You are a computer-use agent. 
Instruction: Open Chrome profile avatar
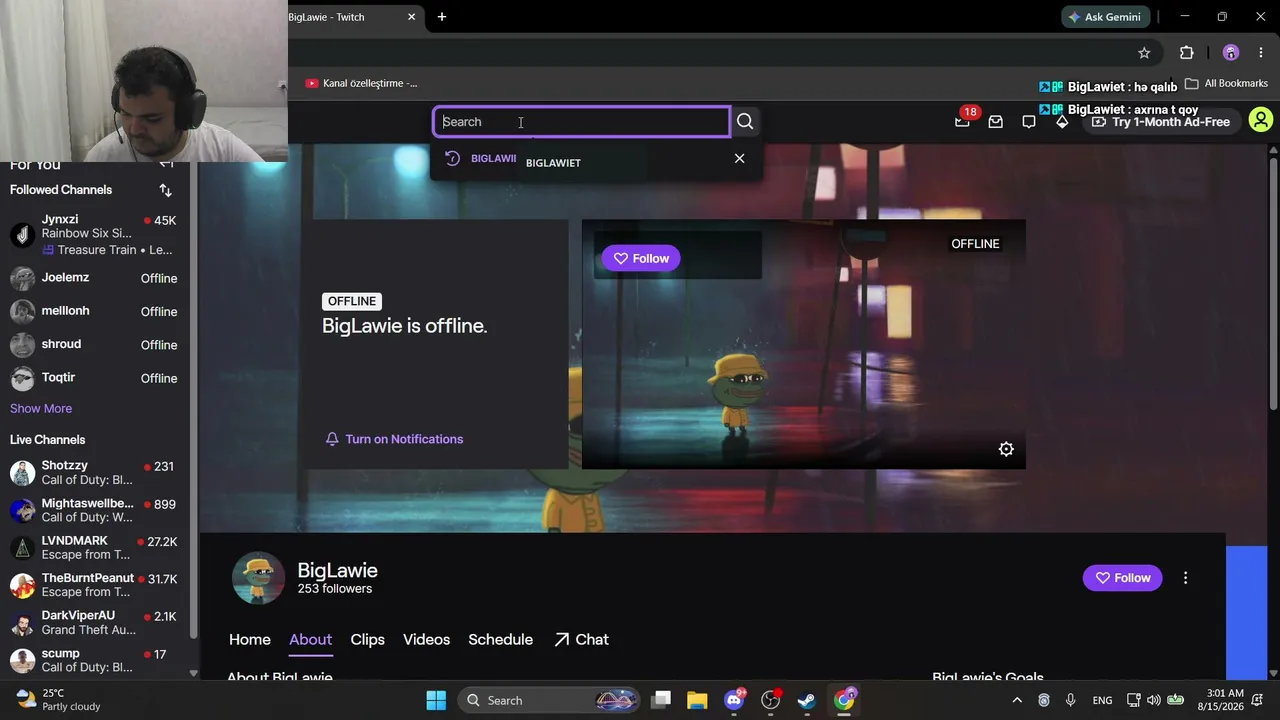[1231, 53]
